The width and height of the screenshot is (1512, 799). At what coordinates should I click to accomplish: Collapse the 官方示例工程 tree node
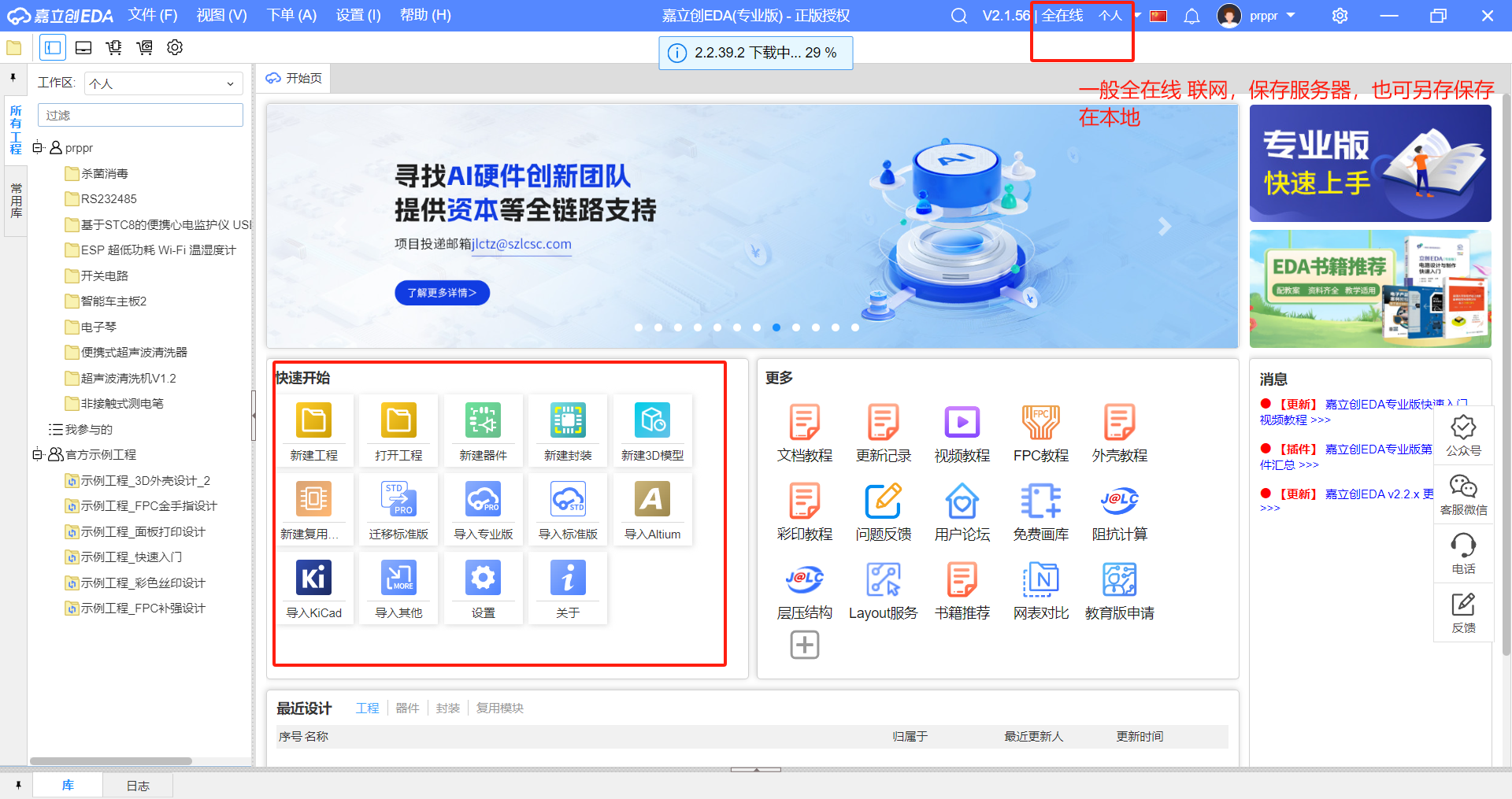coord(37,454)
